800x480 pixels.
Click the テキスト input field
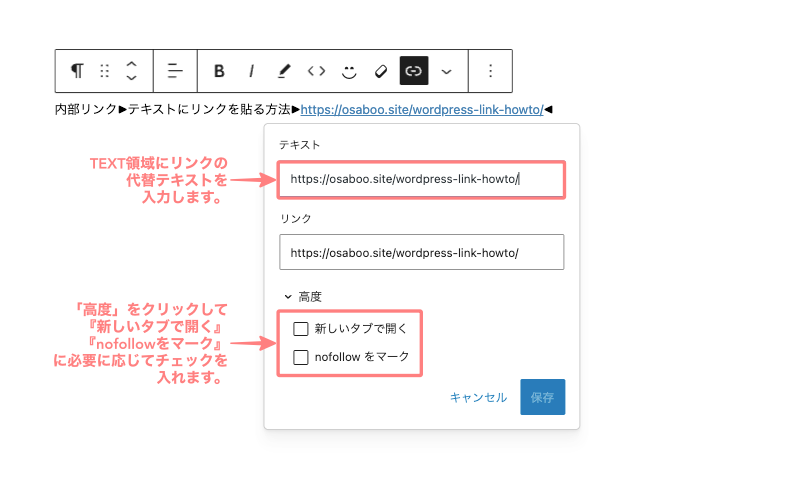pyautogui.click(x=421, y=180)
